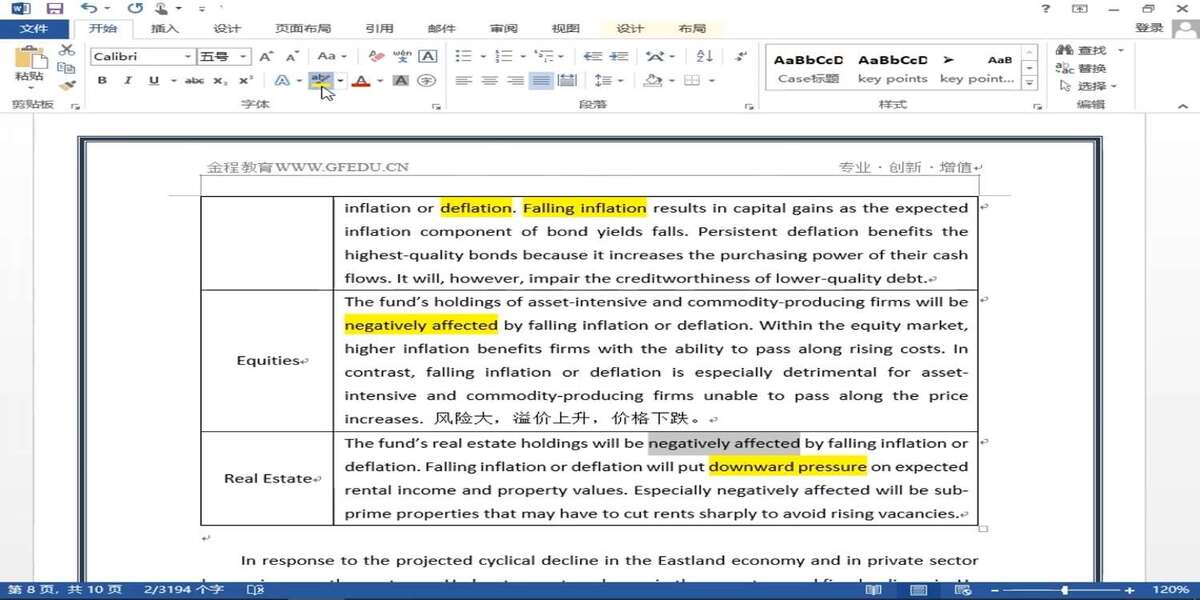This screenshot has width=1200, height=600.
Task: Click the Sort A-Z icon
Action: click(704, 57)
